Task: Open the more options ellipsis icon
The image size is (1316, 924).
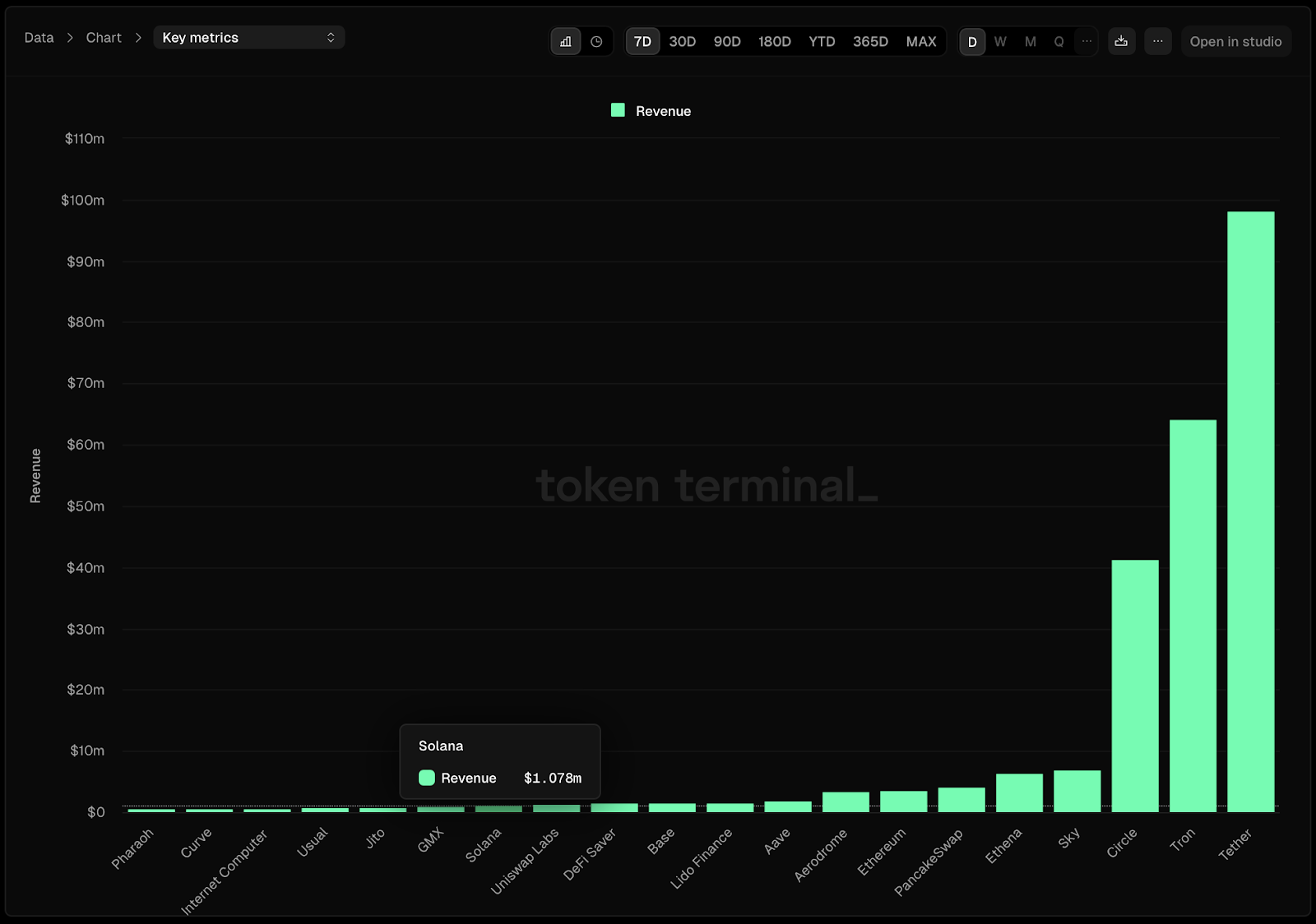Action: click(x=1158, y=41)
